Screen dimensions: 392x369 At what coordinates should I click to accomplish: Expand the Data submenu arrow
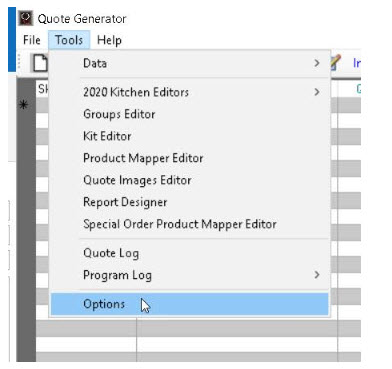pos(317,63)
